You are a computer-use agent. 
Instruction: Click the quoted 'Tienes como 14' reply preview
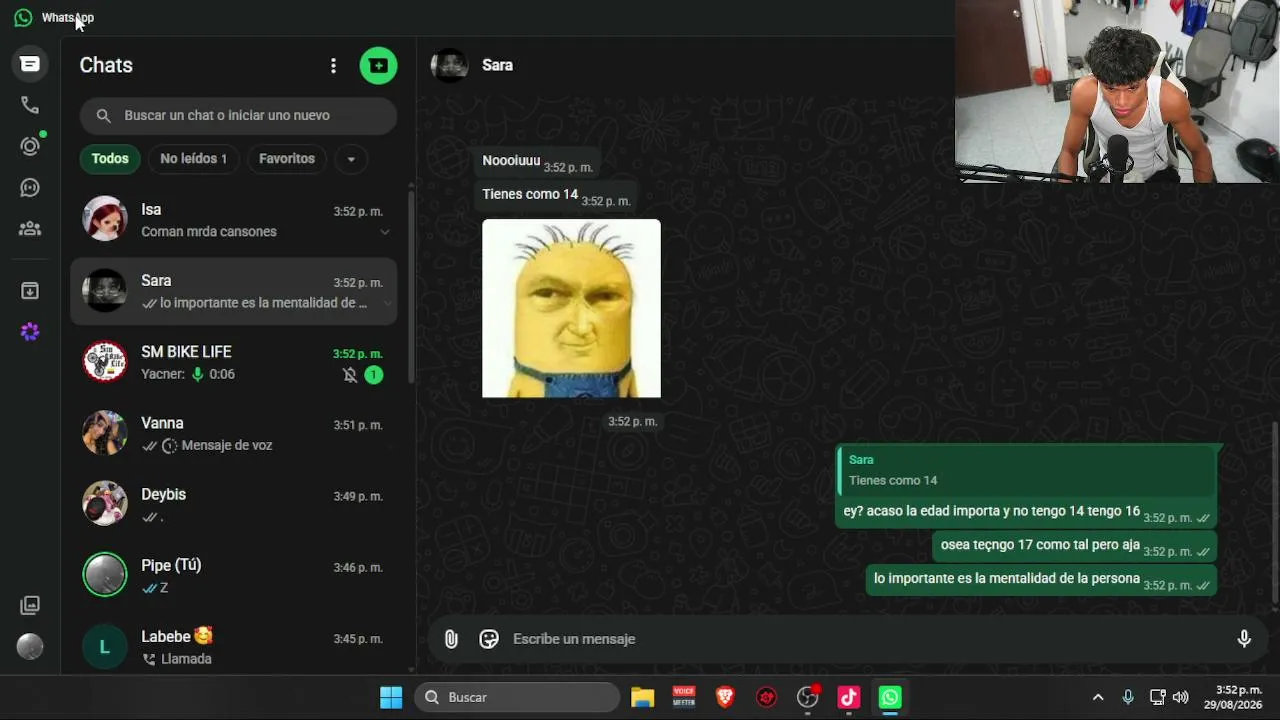1027,471
